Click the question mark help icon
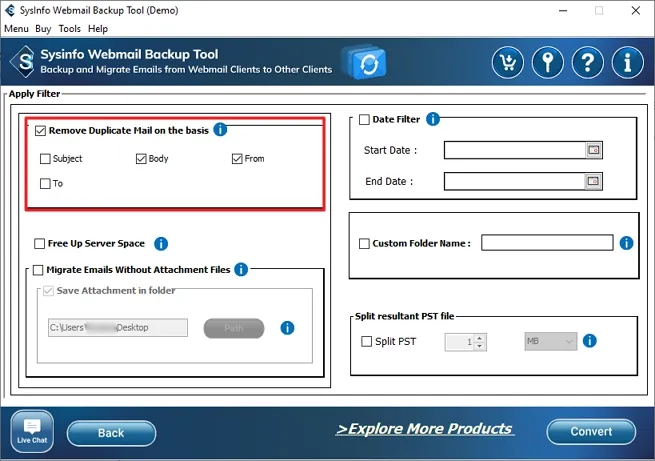Viewport: 655px width, 461px height. click(x=588, y=63)
